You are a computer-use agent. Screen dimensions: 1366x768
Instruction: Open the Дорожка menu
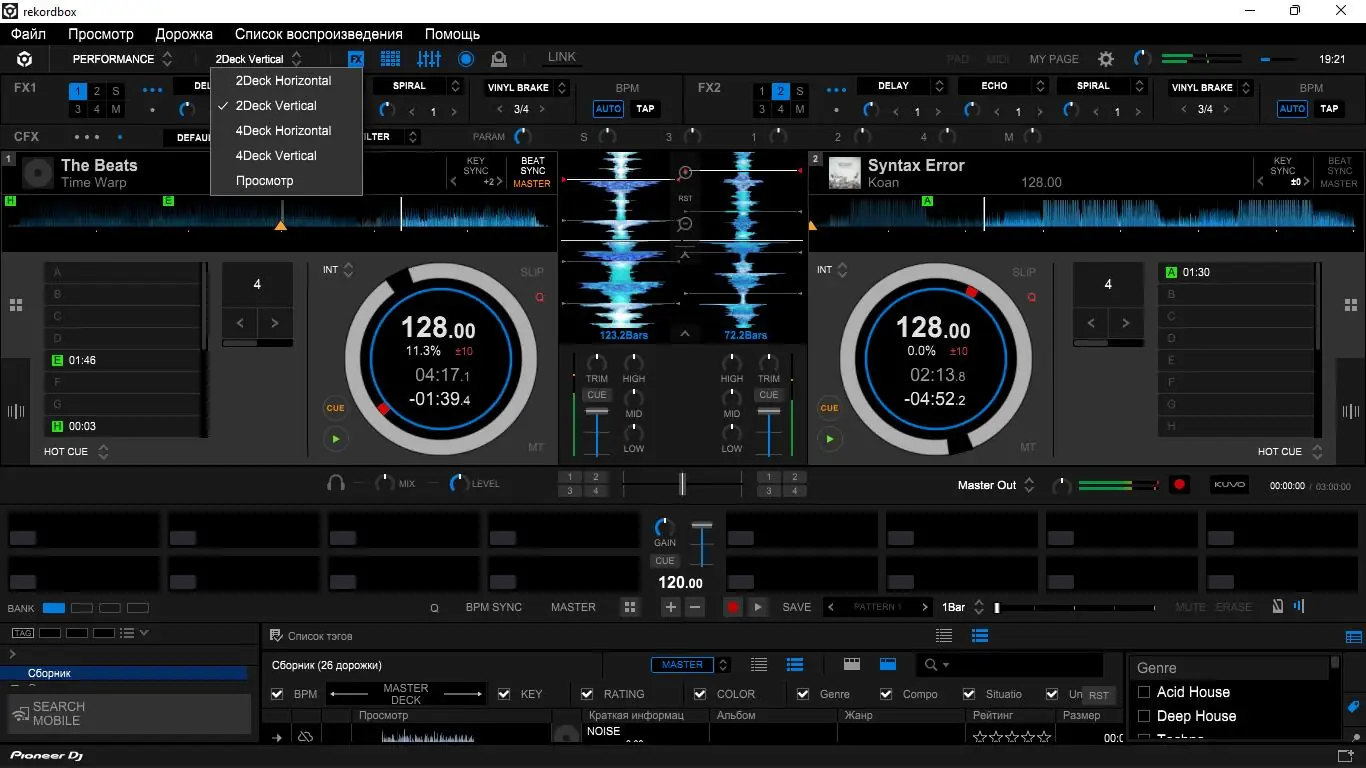coord(184,33)
